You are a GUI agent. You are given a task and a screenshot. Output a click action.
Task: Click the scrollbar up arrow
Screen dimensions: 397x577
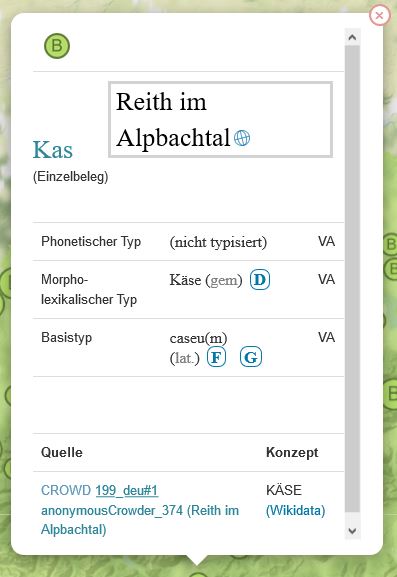[352, 37]
